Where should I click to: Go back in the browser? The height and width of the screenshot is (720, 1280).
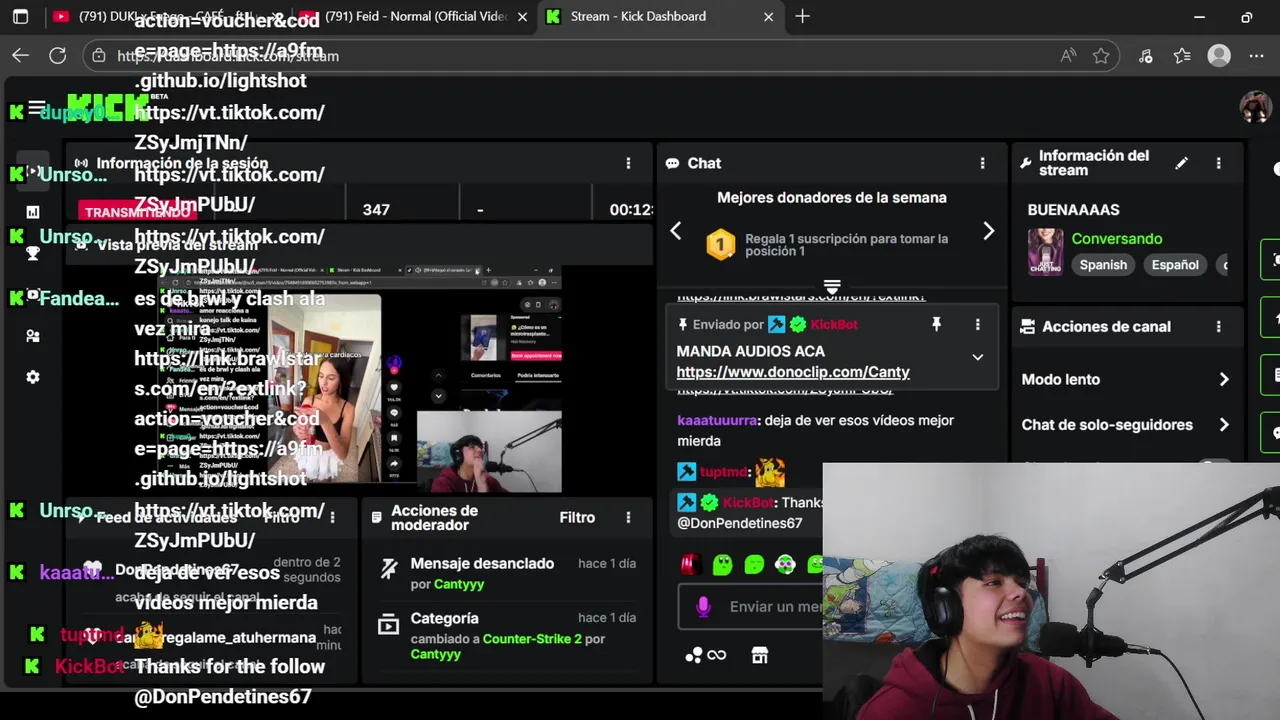(20, 56)
